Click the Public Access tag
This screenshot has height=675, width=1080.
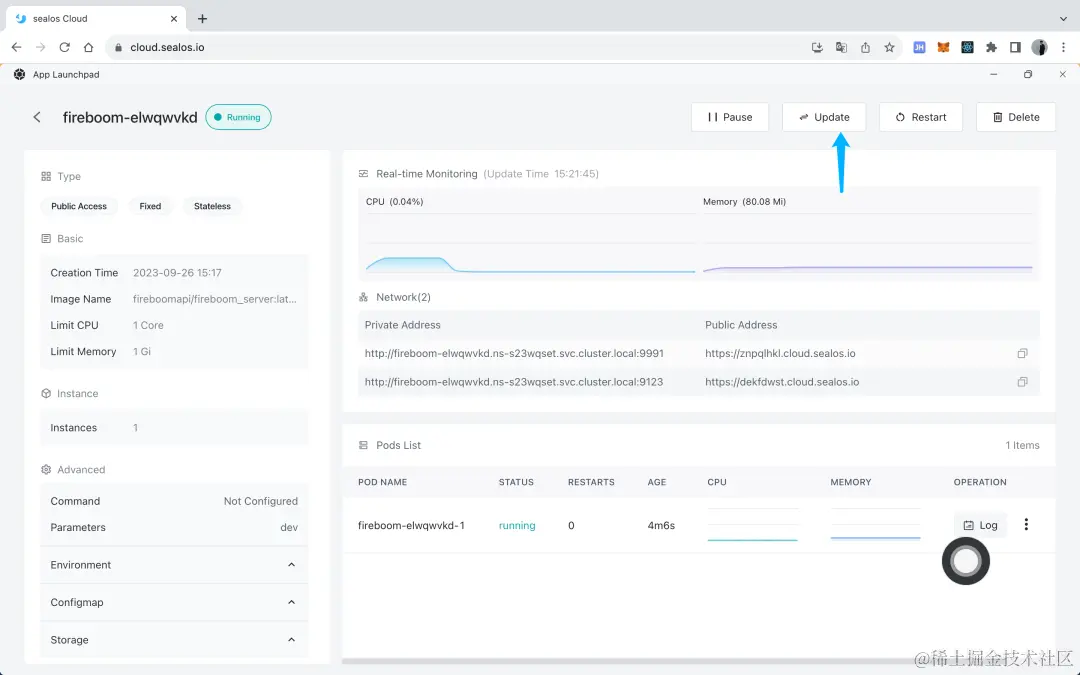(79, 206)
